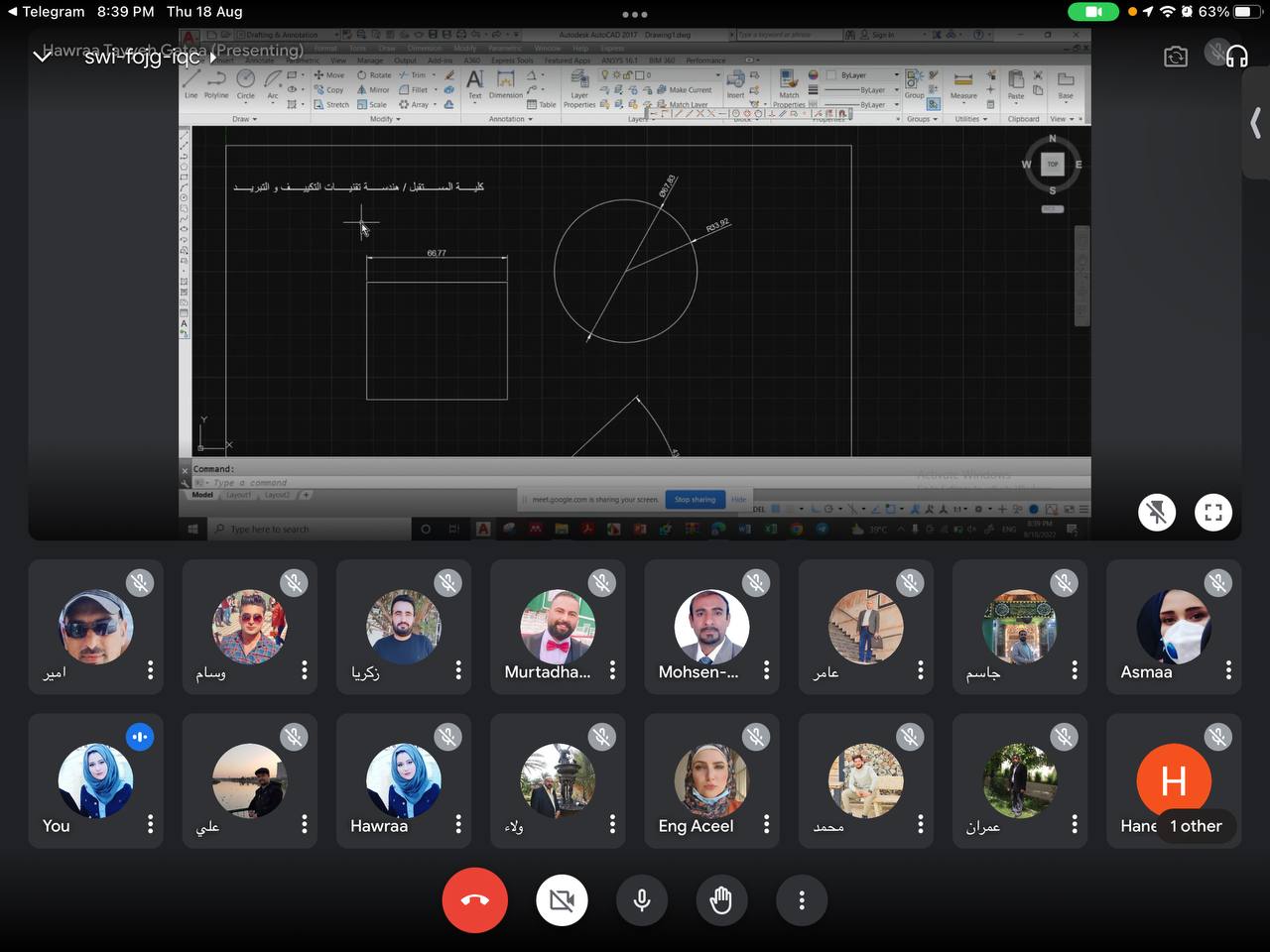Open options for the You tile

coord(150,824)
